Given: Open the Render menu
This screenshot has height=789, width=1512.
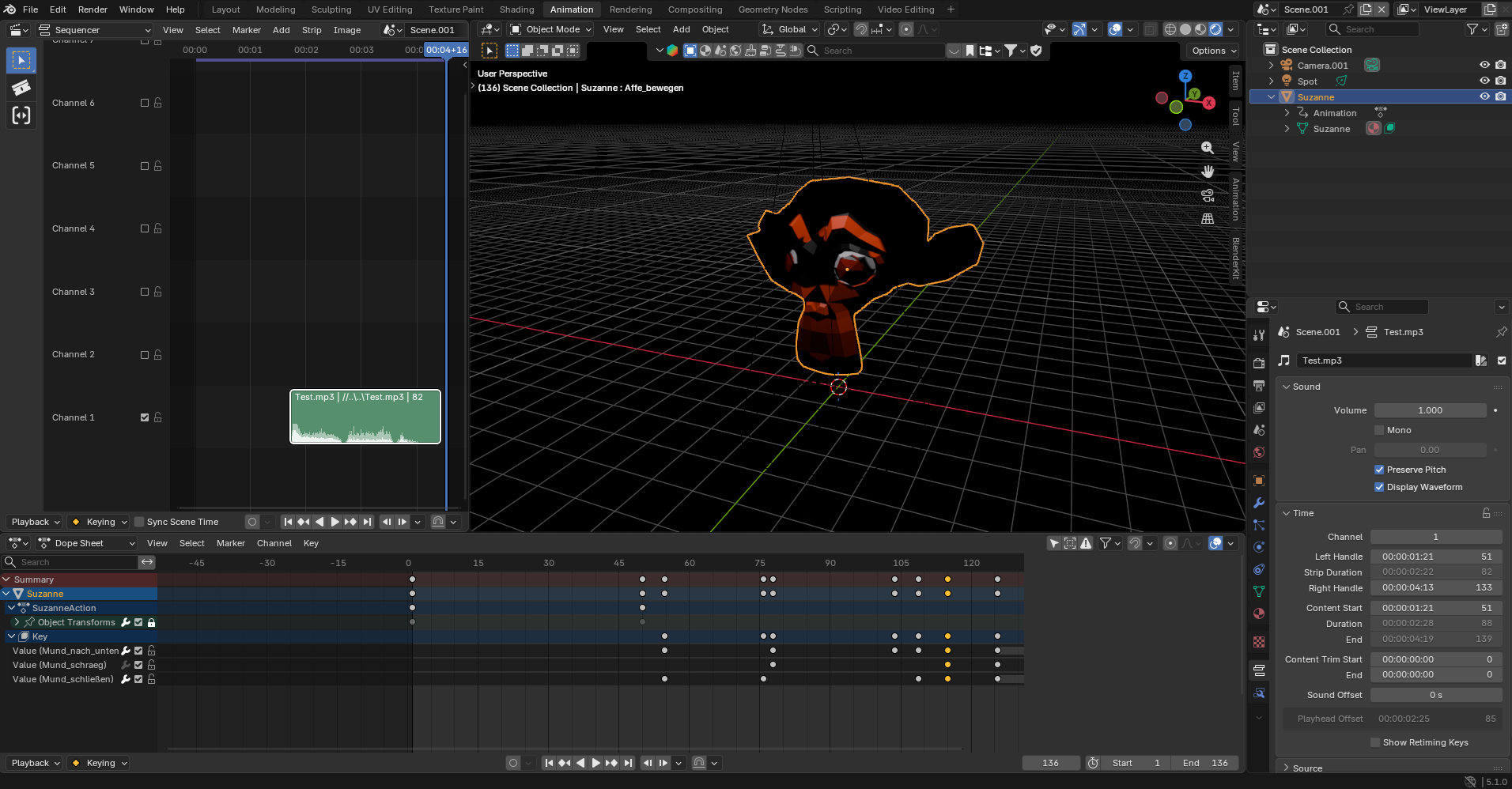Looking at the screenshot, I should point(93,9).
